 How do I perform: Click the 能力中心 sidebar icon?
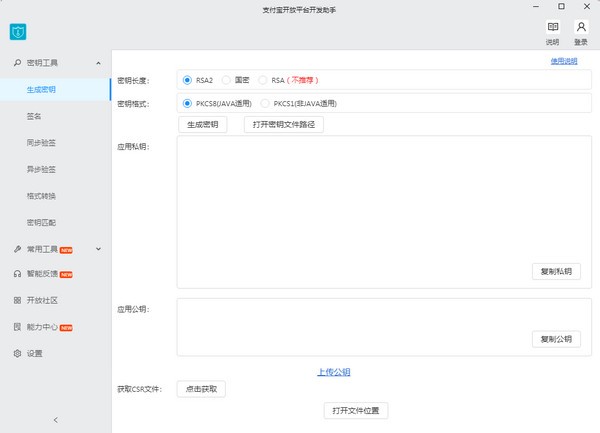(17, 327)
